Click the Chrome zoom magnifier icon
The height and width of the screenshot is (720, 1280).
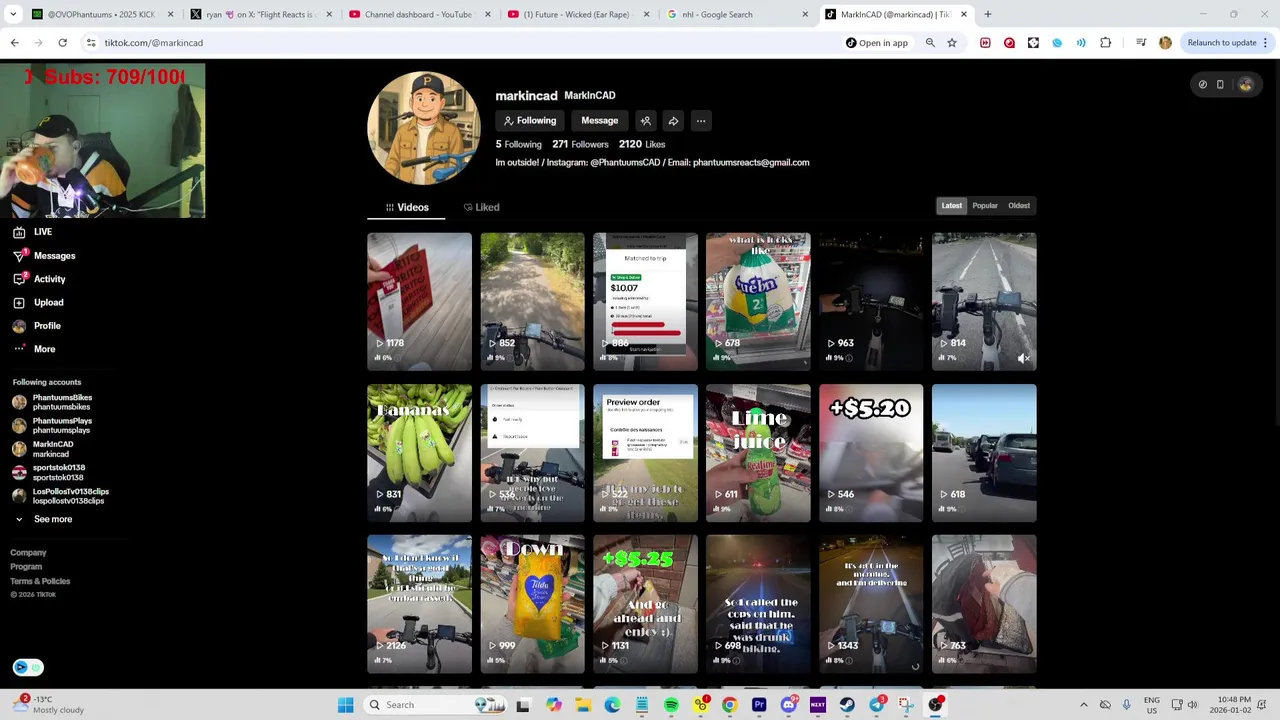pos(930,43)
